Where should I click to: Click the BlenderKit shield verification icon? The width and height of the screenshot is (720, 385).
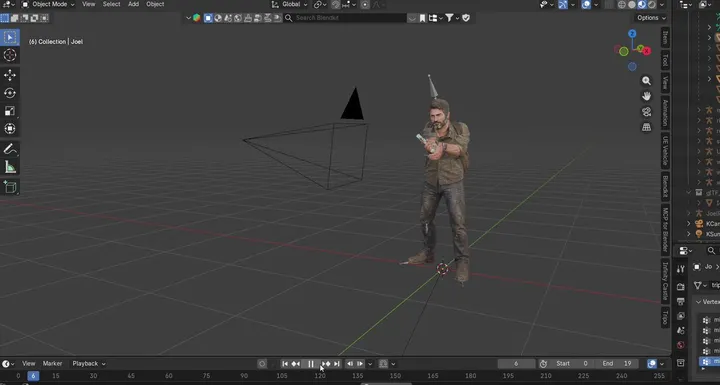466,18
